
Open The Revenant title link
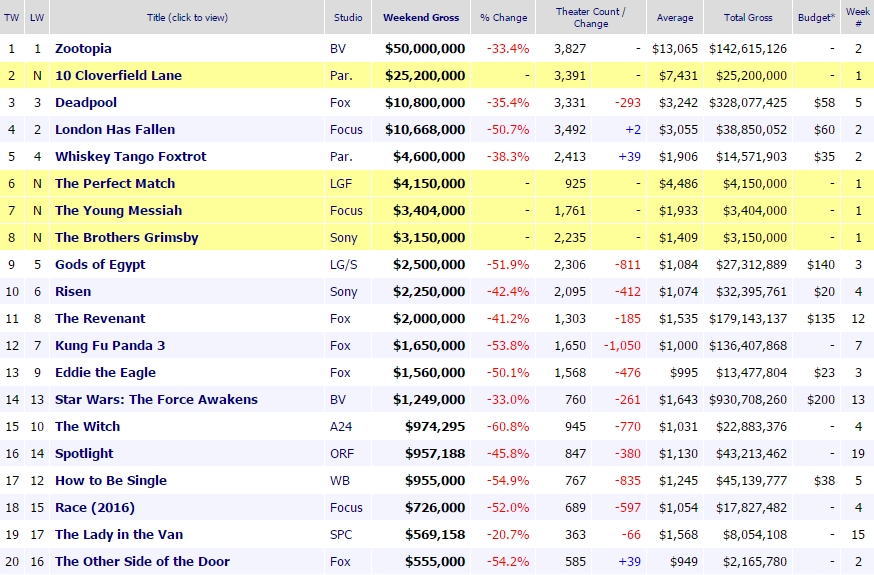click(100, 319)
